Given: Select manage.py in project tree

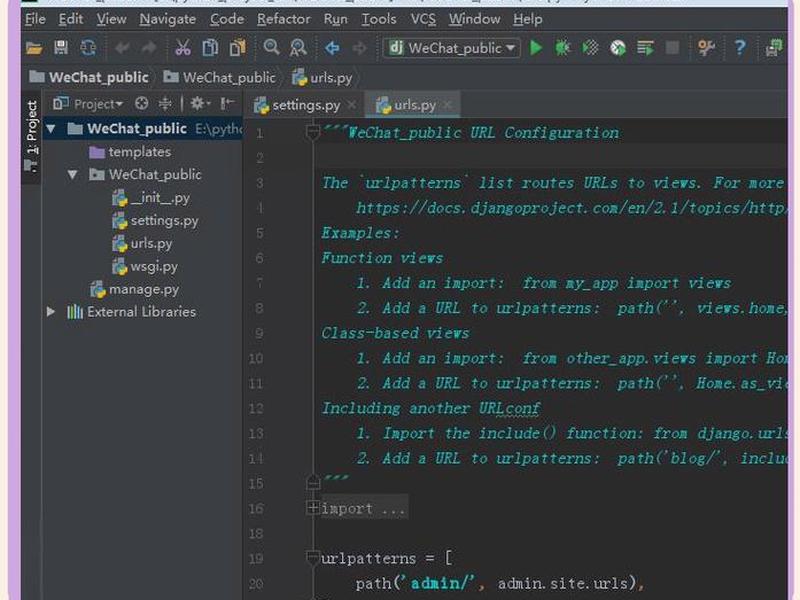Looking at the screenshot, I should click(135, 289).
